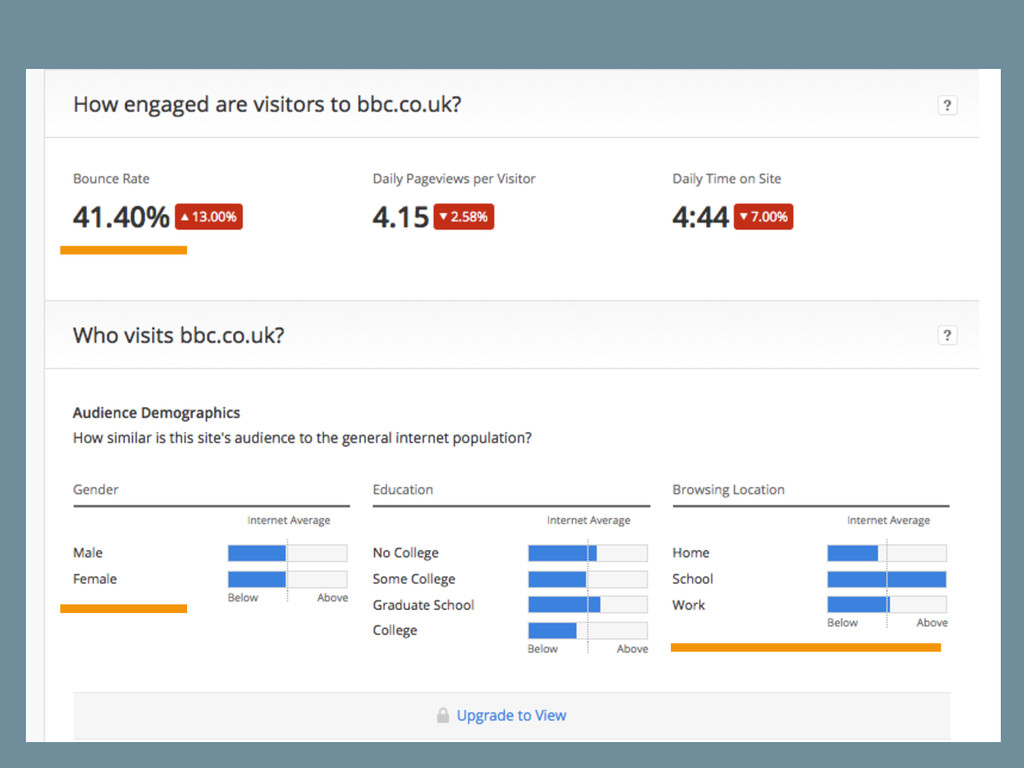Click the lock icon beside Upgrade to View
This screenshot has height=768, width=1024.
[x=443, y=715]
